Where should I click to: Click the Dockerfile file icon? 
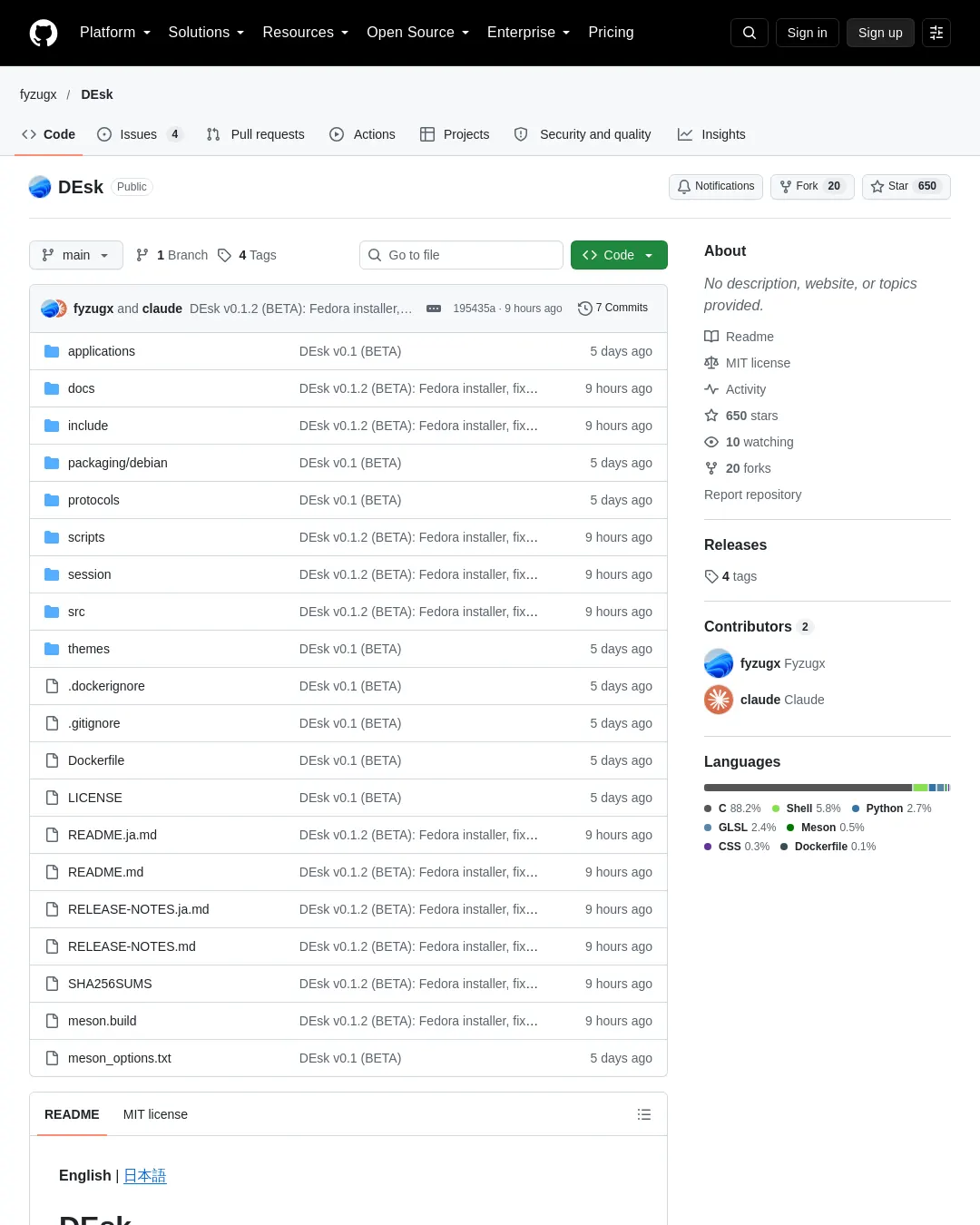[52, 760]
